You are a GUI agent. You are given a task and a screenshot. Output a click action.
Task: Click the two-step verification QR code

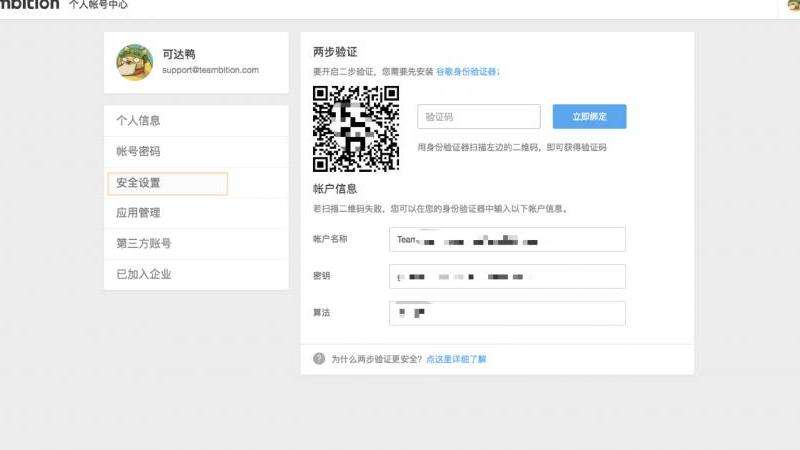pyautogui.click(x=356, y=129)
